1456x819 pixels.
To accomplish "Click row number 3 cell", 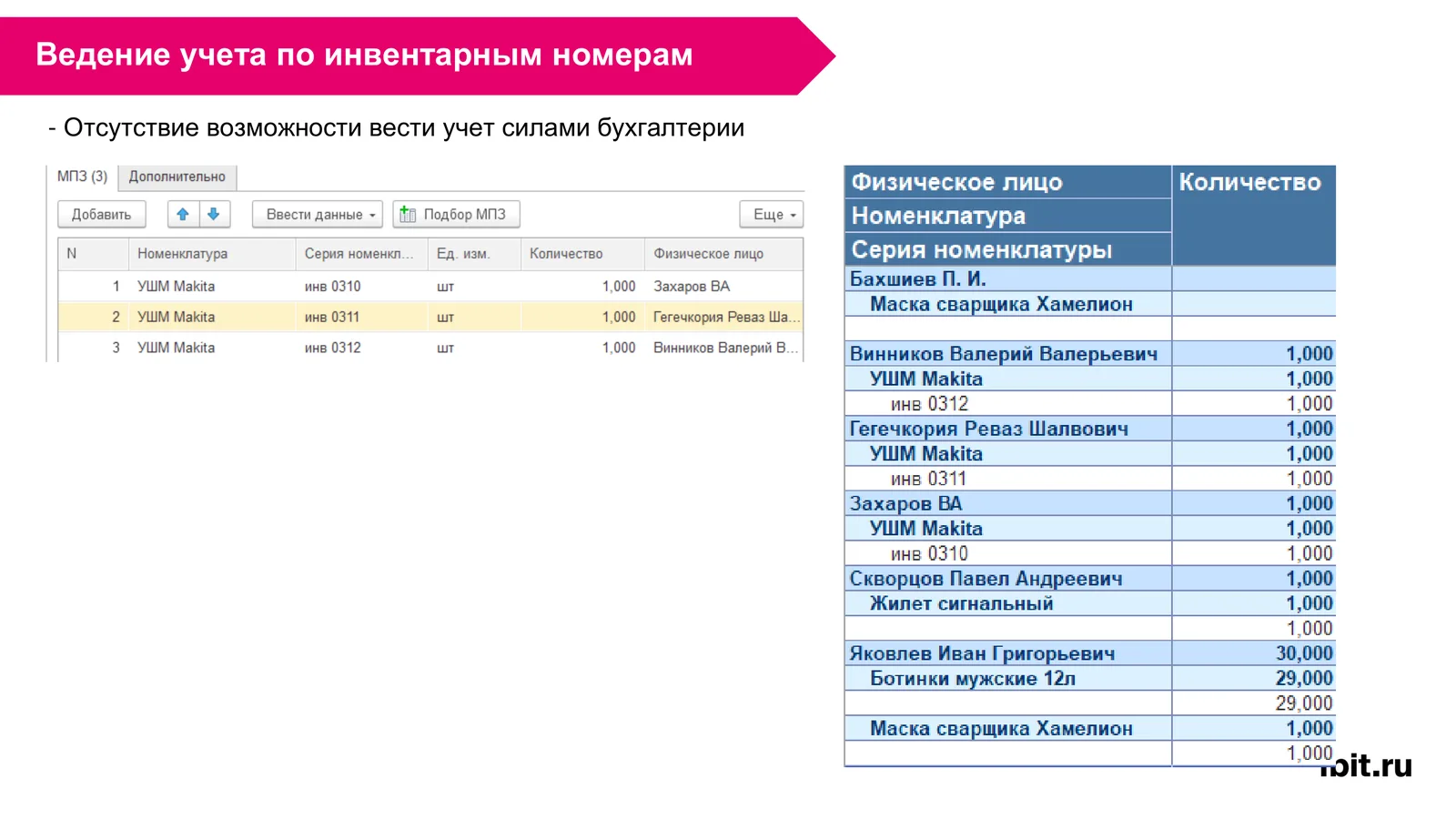I will 94,348.
